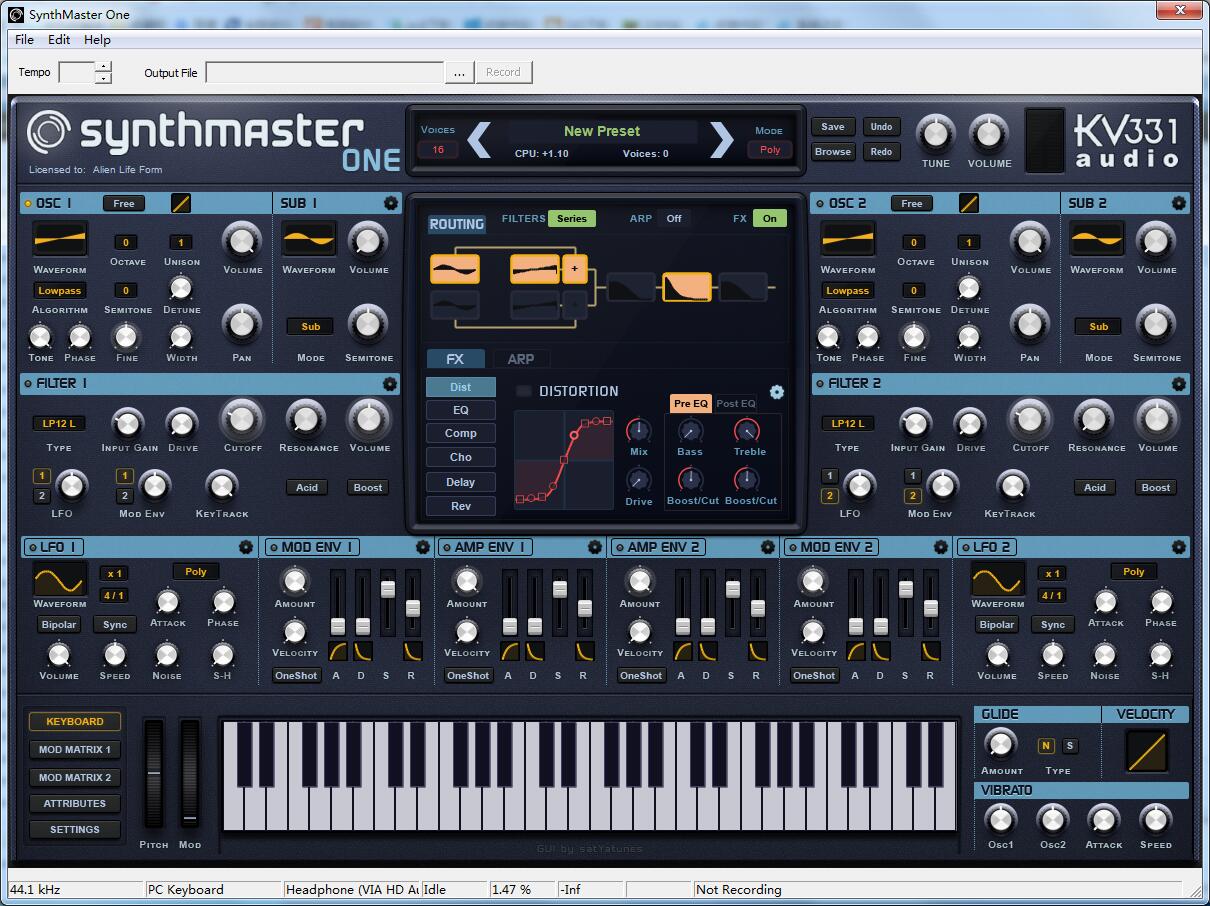The height and width of the screenshot is (906, 1210).
Task: Open the SUB 1 settings gear icon
Action: tap(391, 203)
